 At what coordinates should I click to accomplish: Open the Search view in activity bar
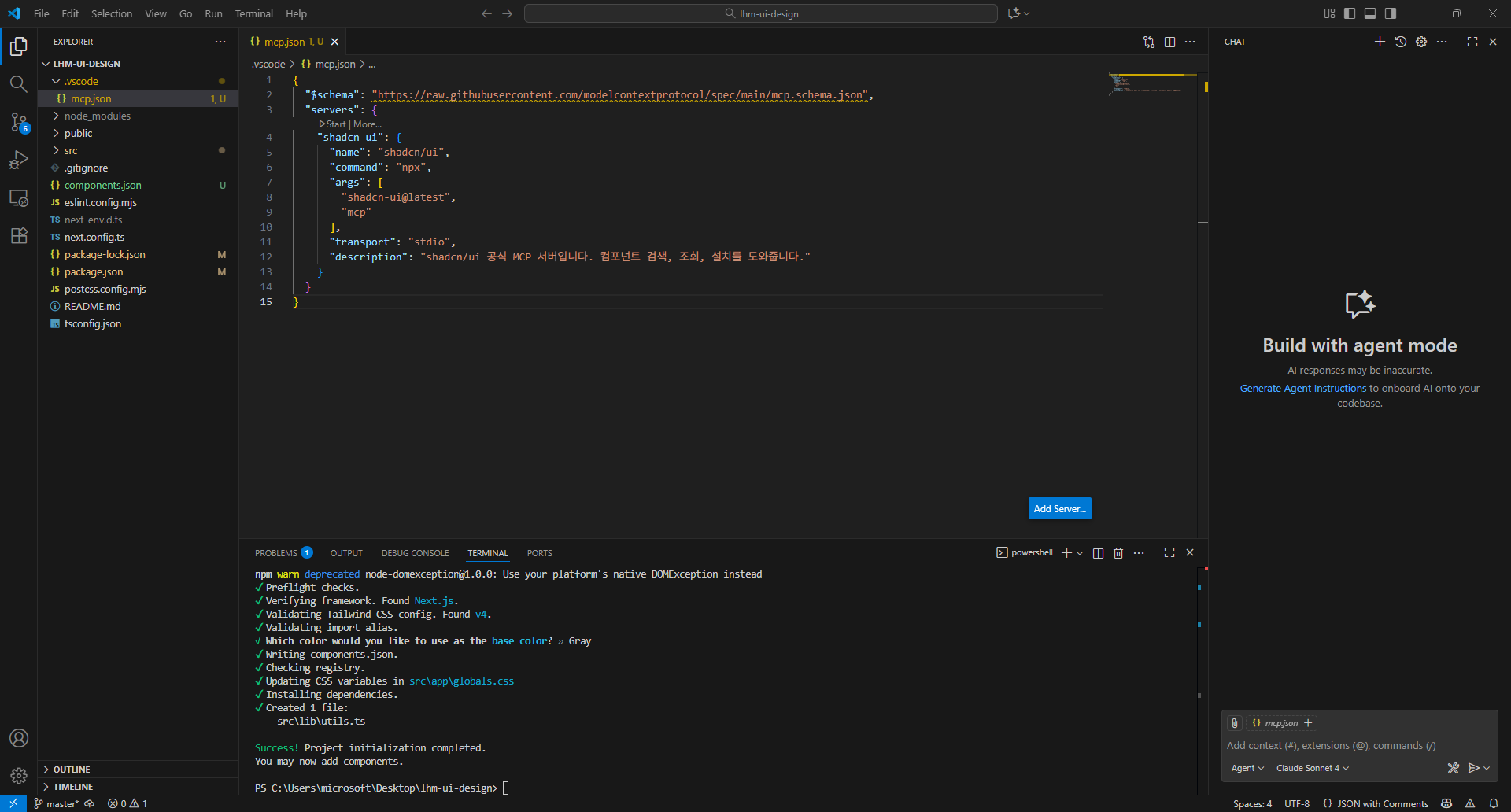click(x=18, y=84)
